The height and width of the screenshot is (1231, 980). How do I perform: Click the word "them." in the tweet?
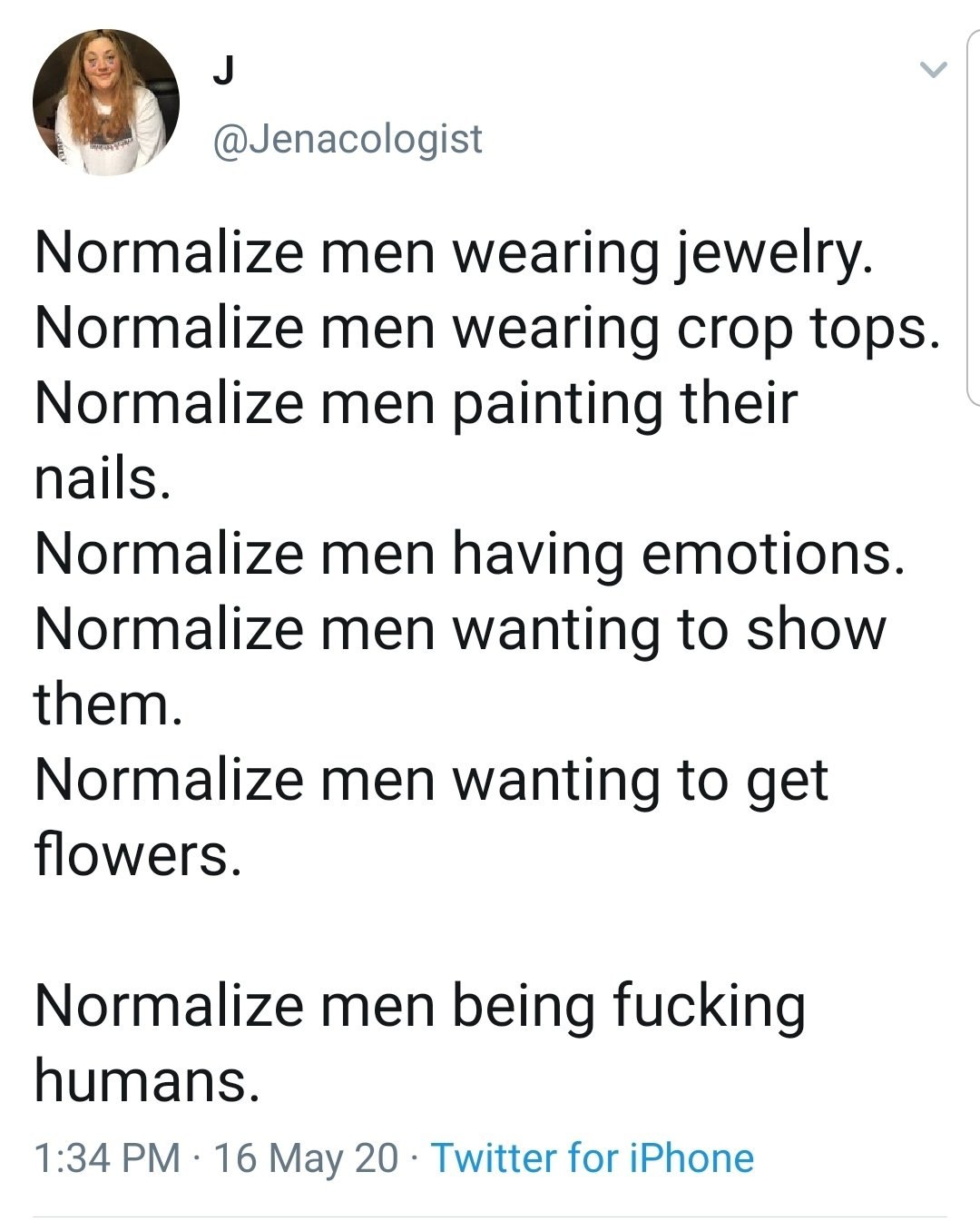109,705
